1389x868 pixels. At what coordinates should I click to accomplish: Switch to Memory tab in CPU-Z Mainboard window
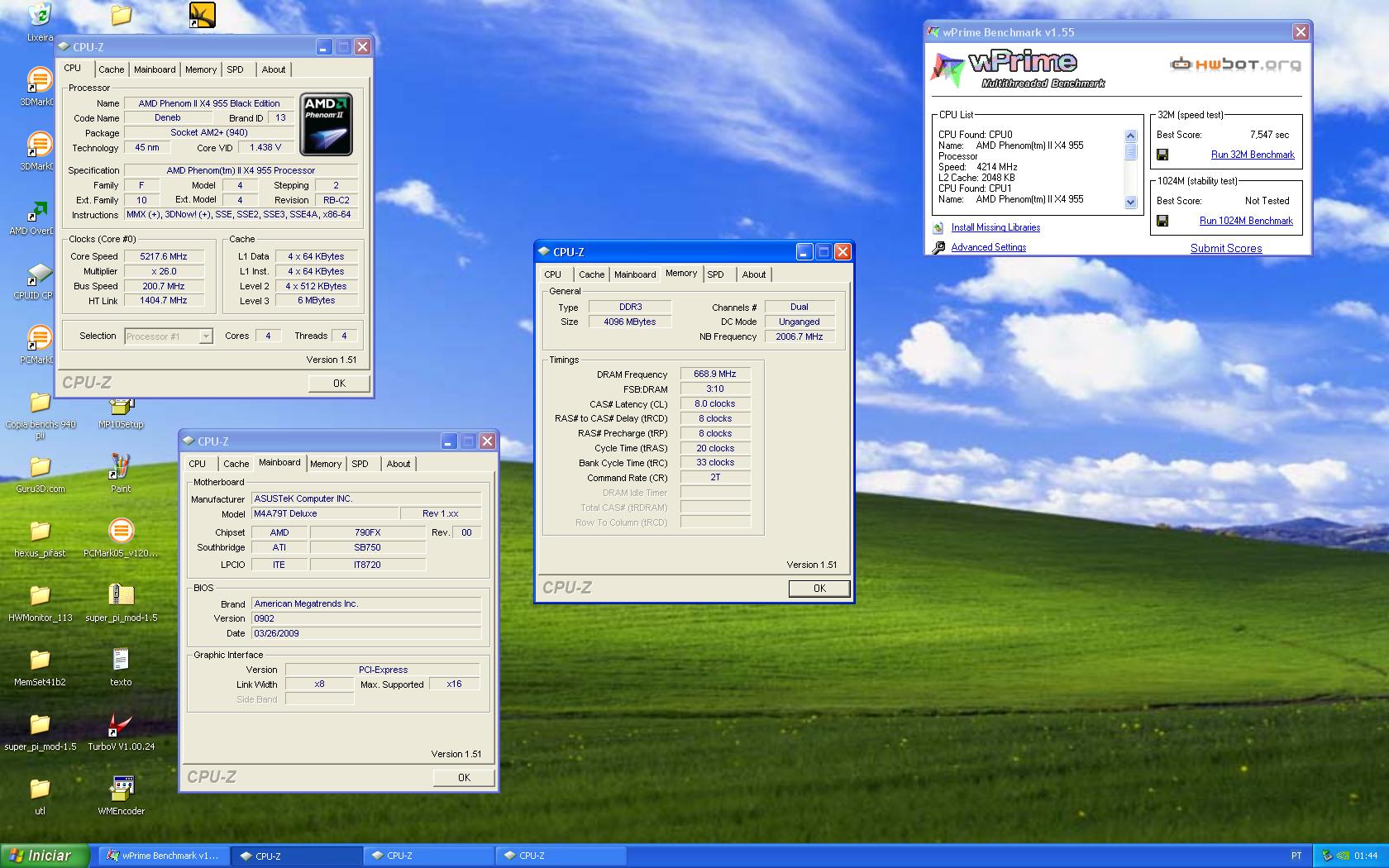click(x=326, y=464)
